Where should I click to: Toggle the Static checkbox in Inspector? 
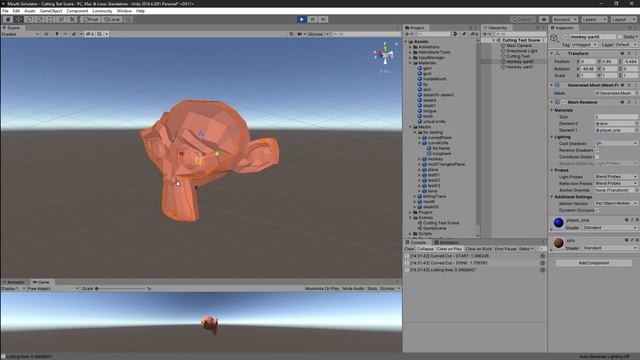click(x=620, y=37)
